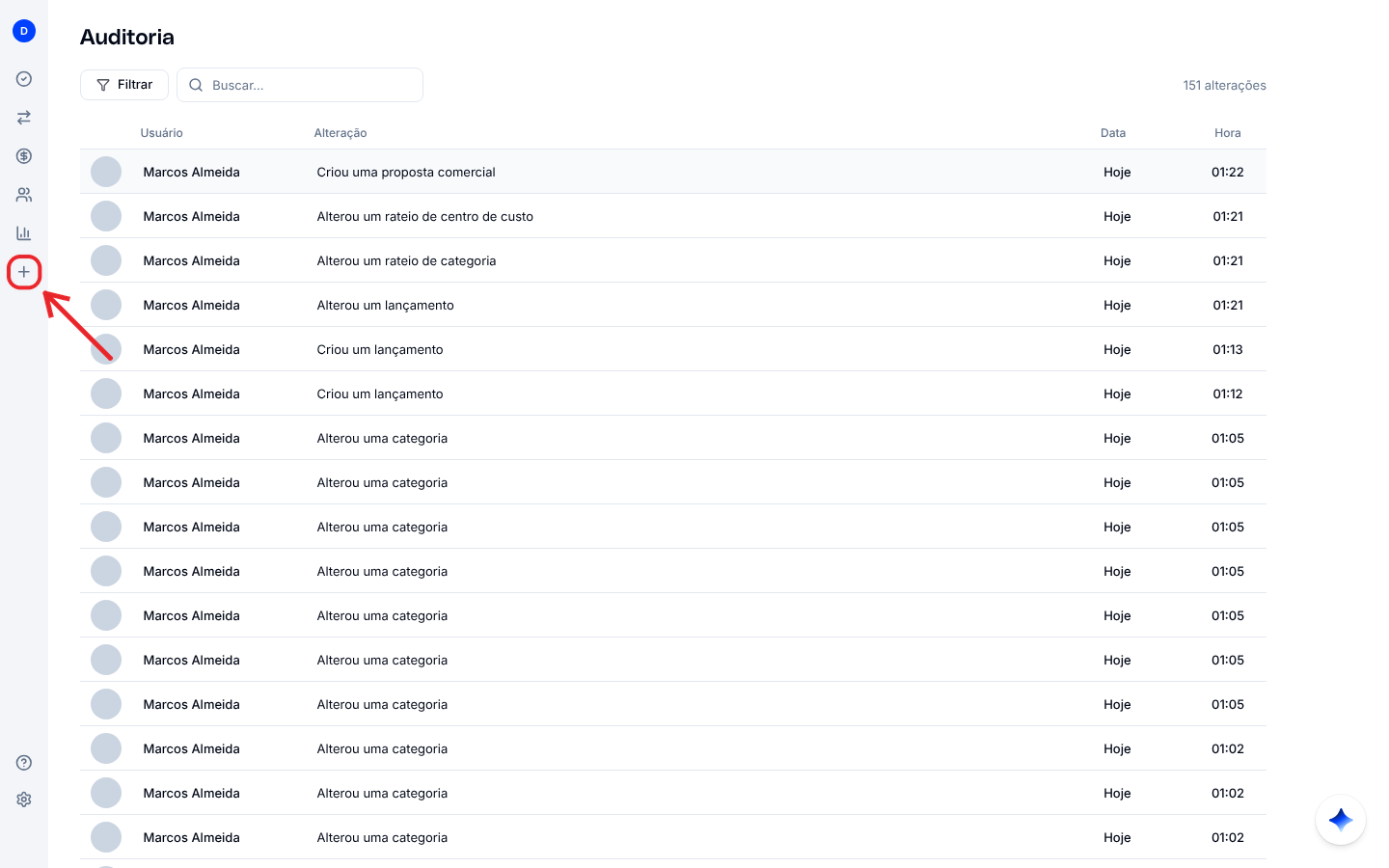Click the "151 alterações" count label
Image resolution: width=1389 pixels, height=868 pixels.
pyautogui.click(x=1225, y=85)
